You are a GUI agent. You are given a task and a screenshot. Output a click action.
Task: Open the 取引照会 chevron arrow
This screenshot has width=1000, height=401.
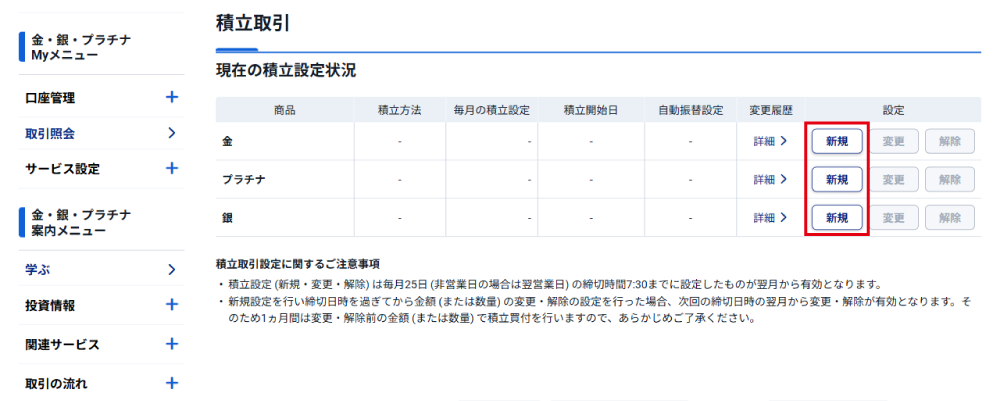(171, 132)
